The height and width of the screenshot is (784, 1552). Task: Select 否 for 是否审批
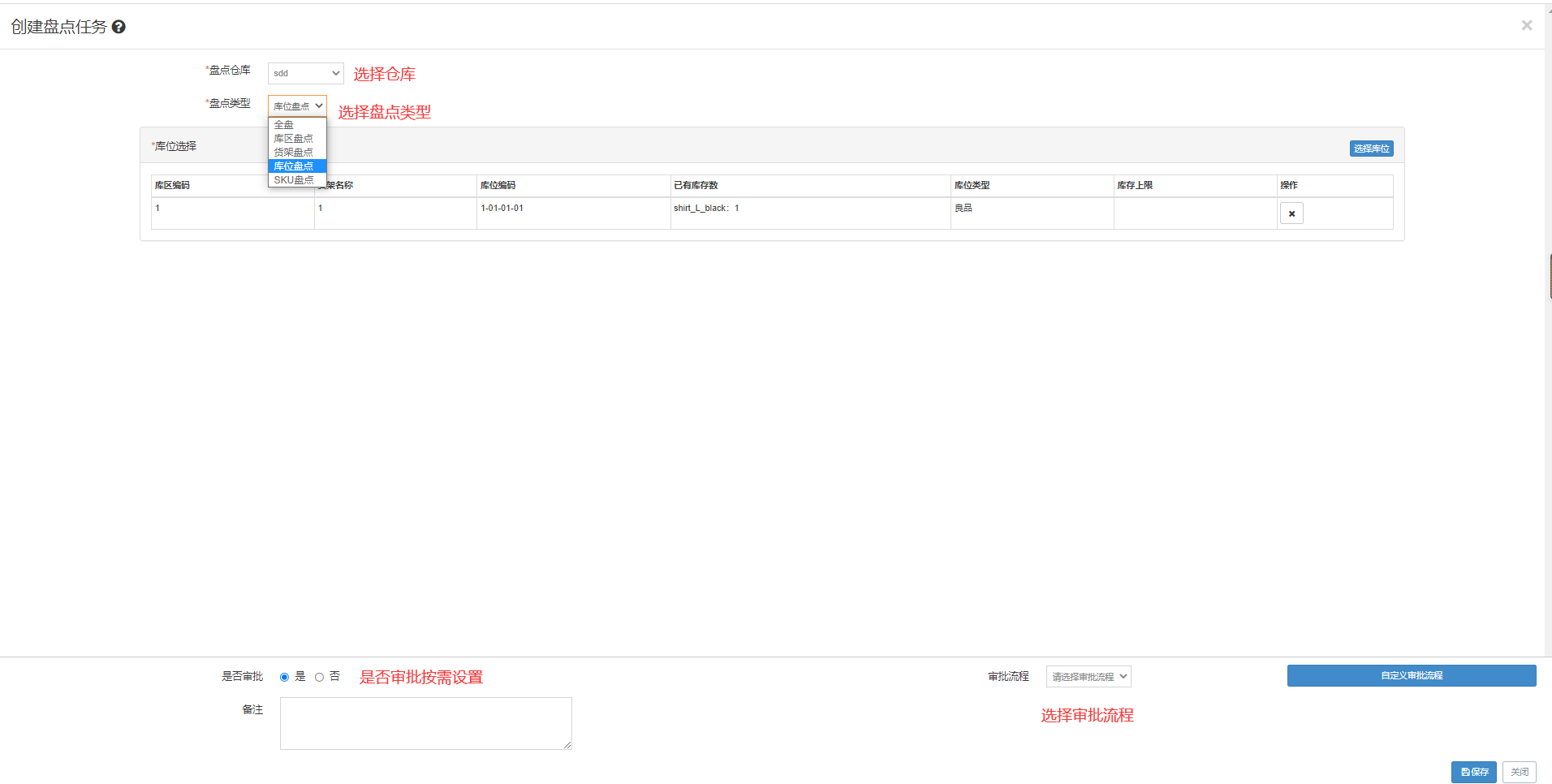[x=319, y=677]
